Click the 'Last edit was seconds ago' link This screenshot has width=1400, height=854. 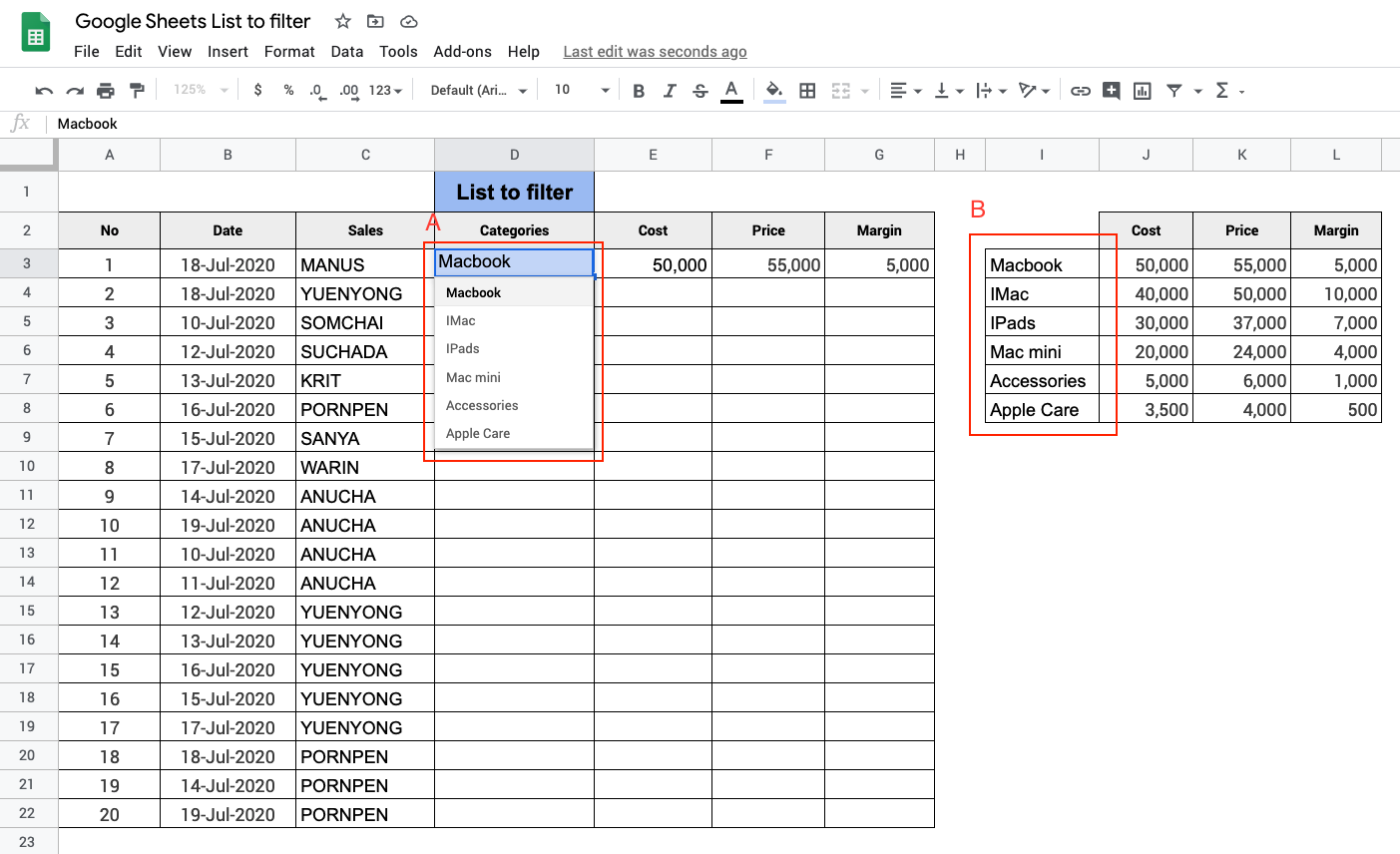pos(655,52)
